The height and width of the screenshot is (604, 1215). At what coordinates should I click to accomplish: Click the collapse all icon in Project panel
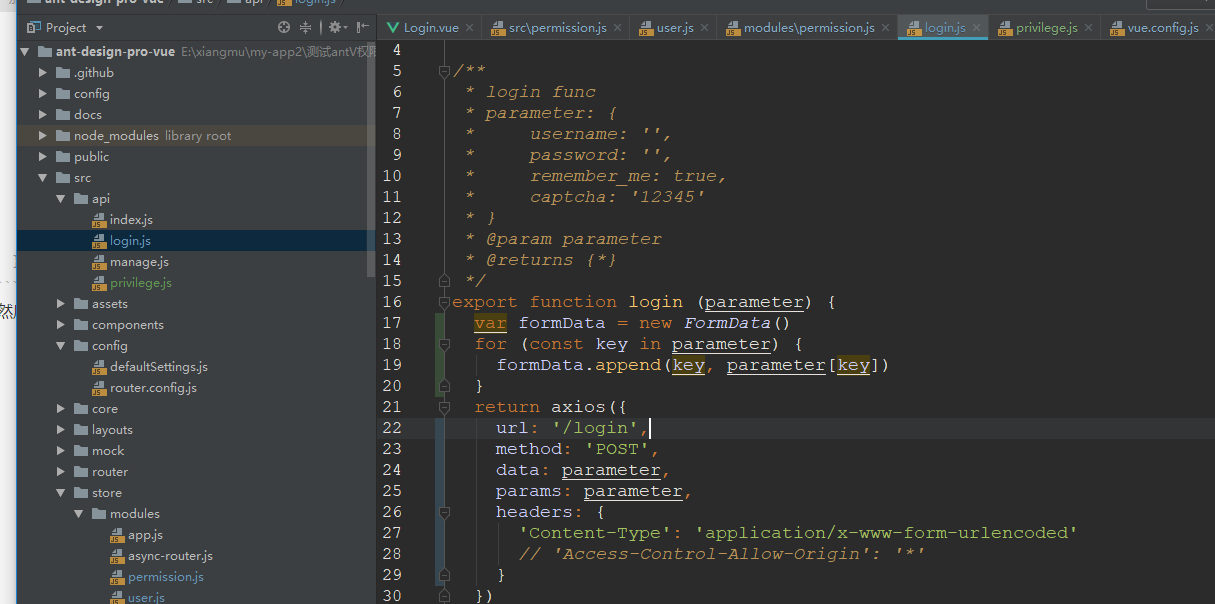coord(306,28)
